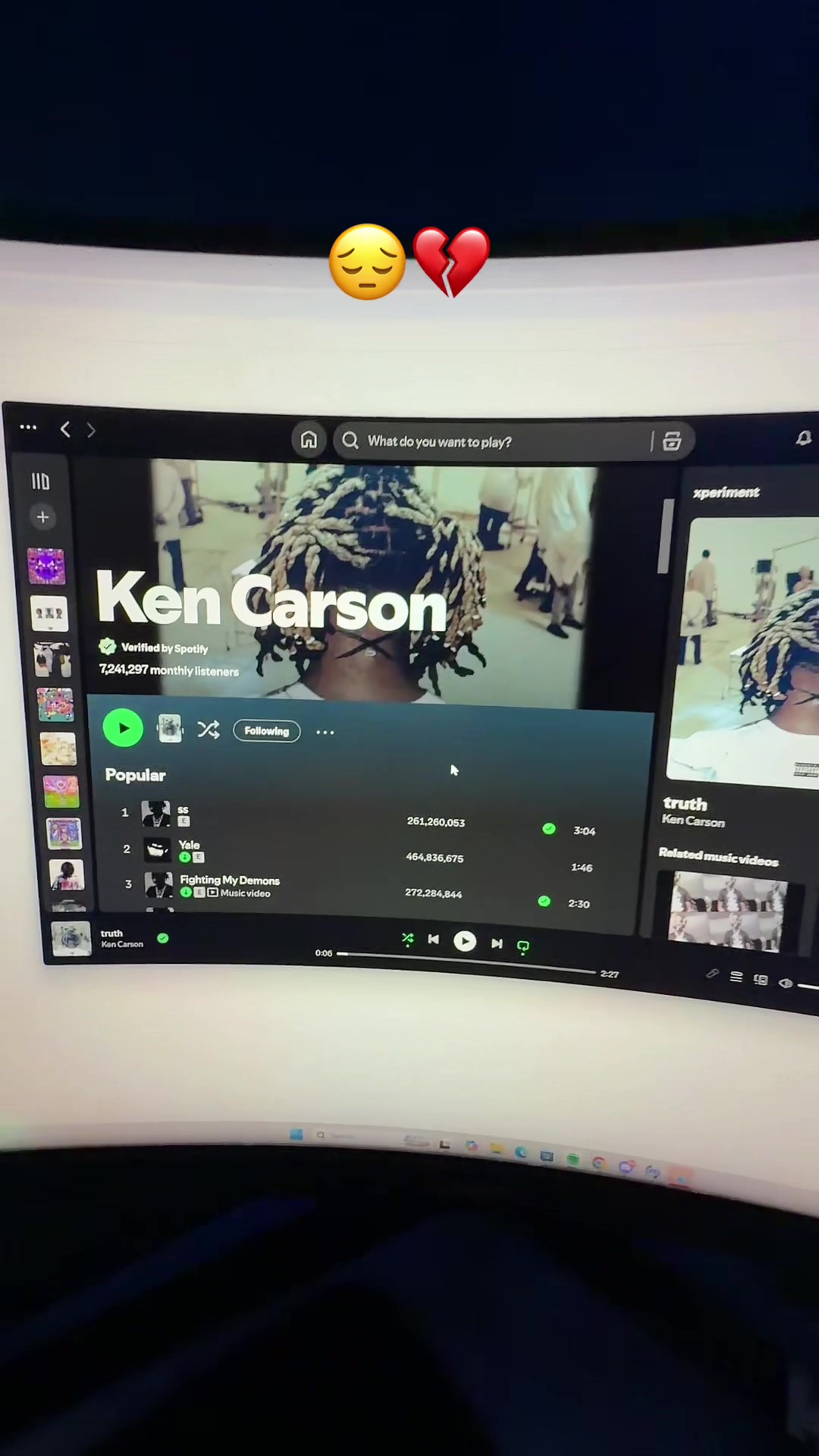Image resolution: width=819 pixels, height=1456 pixels.
Task: Open 'truth' title in the right panel
Action: coord(685,803)
